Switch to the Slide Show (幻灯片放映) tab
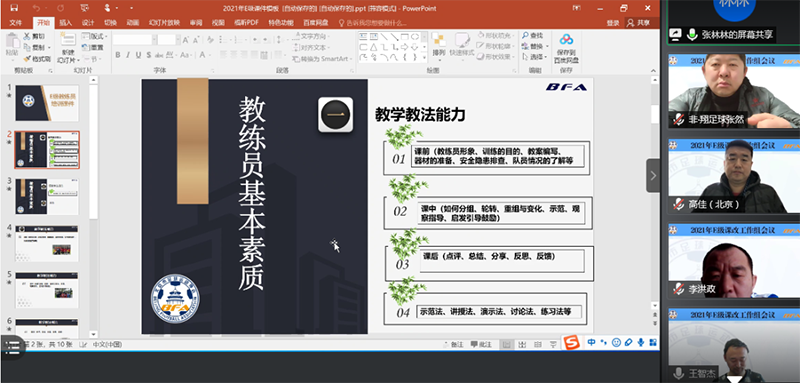800x383 pixels. (x=164, y=22)
